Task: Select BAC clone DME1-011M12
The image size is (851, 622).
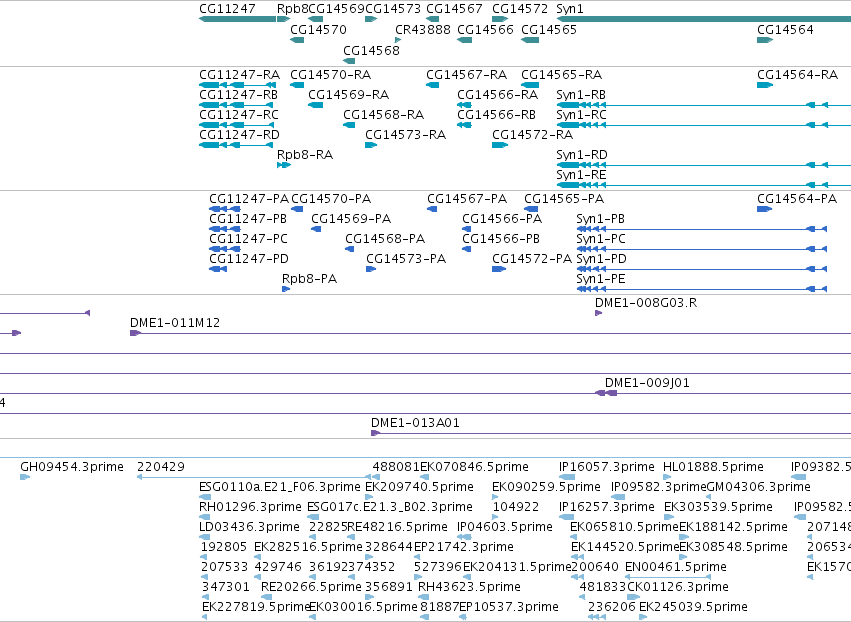Action: click(175, 323)
